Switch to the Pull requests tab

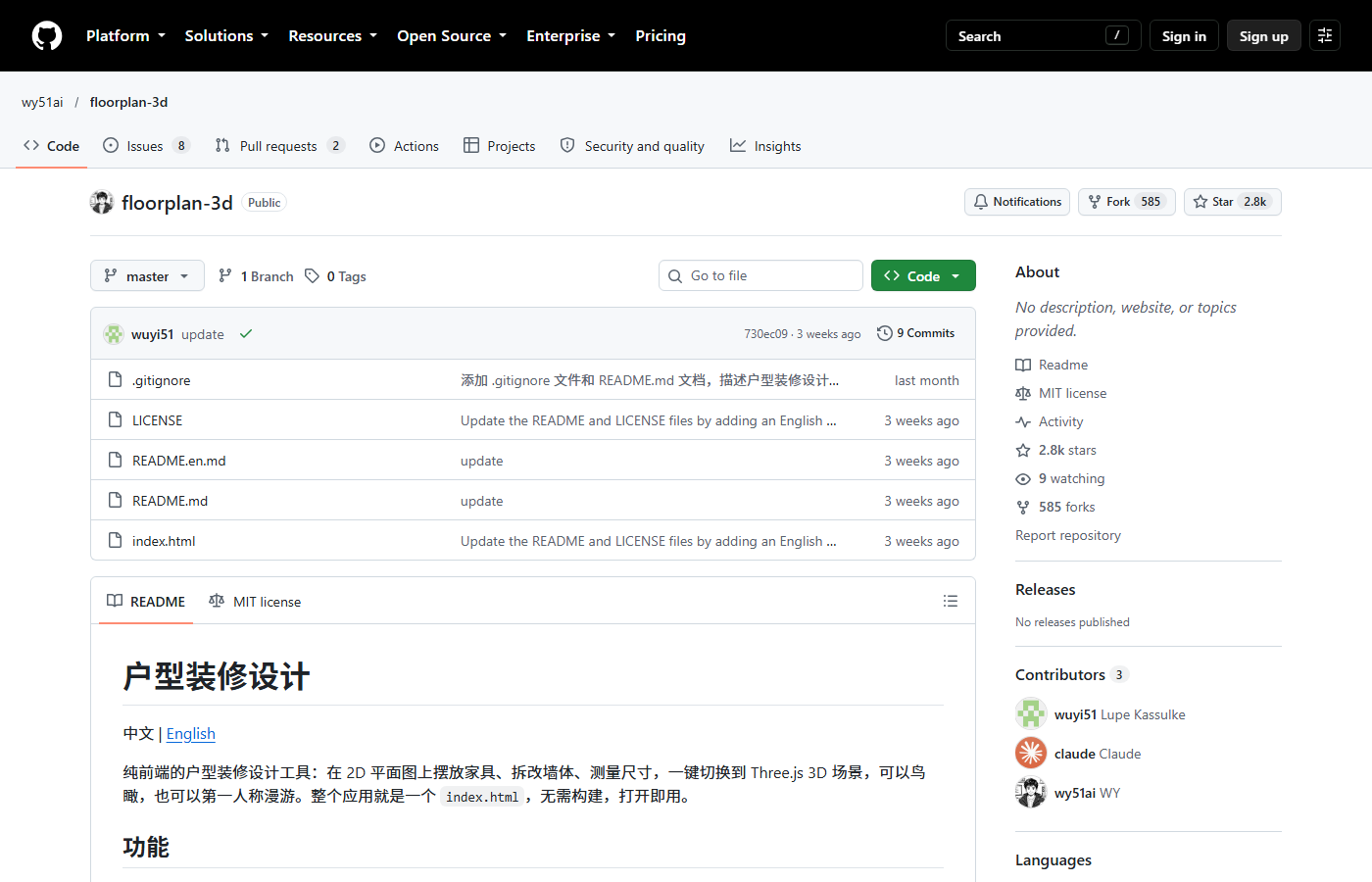pyautogui.click(x=279, y=146)
